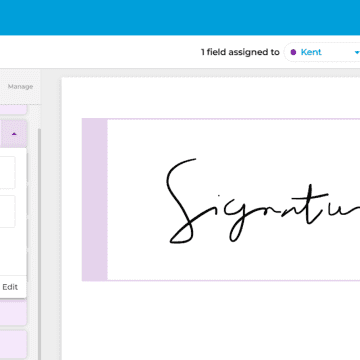Click the purple handle strip of signature field

pos(95,199)
